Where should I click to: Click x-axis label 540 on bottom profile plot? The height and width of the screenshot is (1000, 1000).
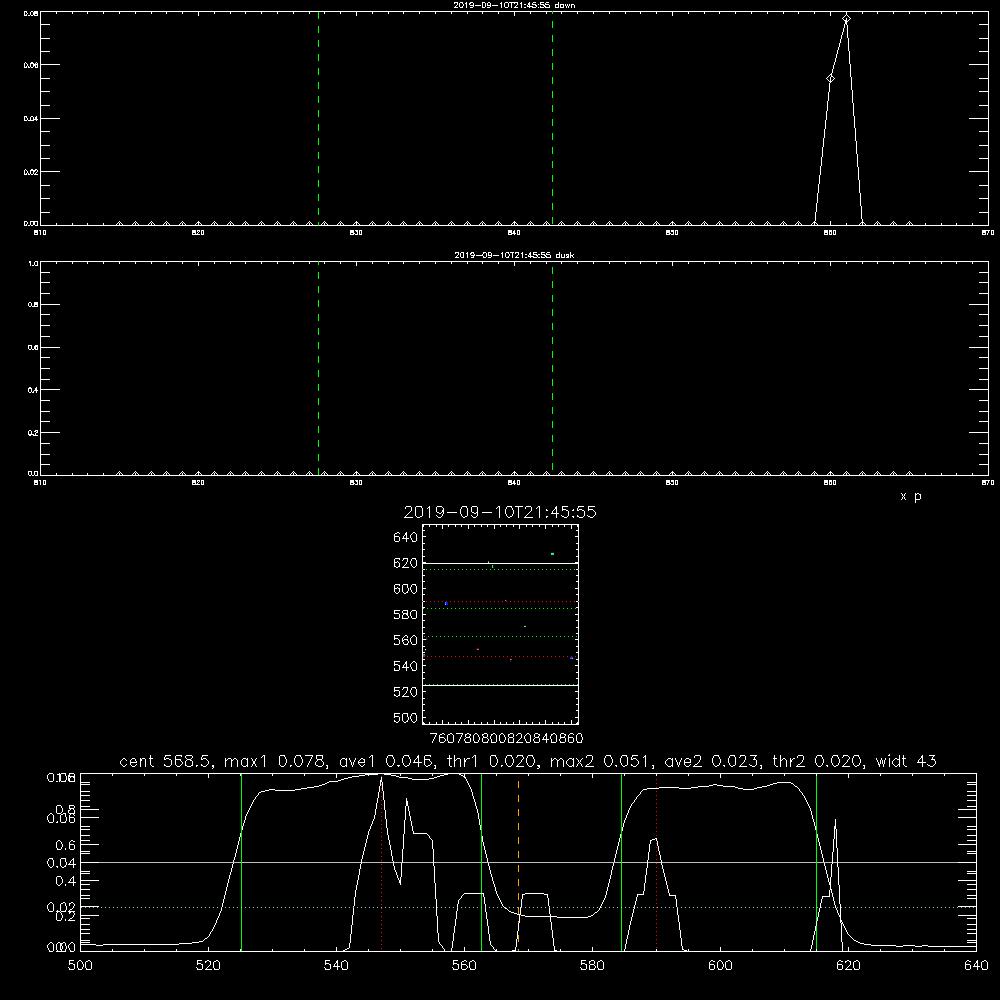tap(336, 966)
